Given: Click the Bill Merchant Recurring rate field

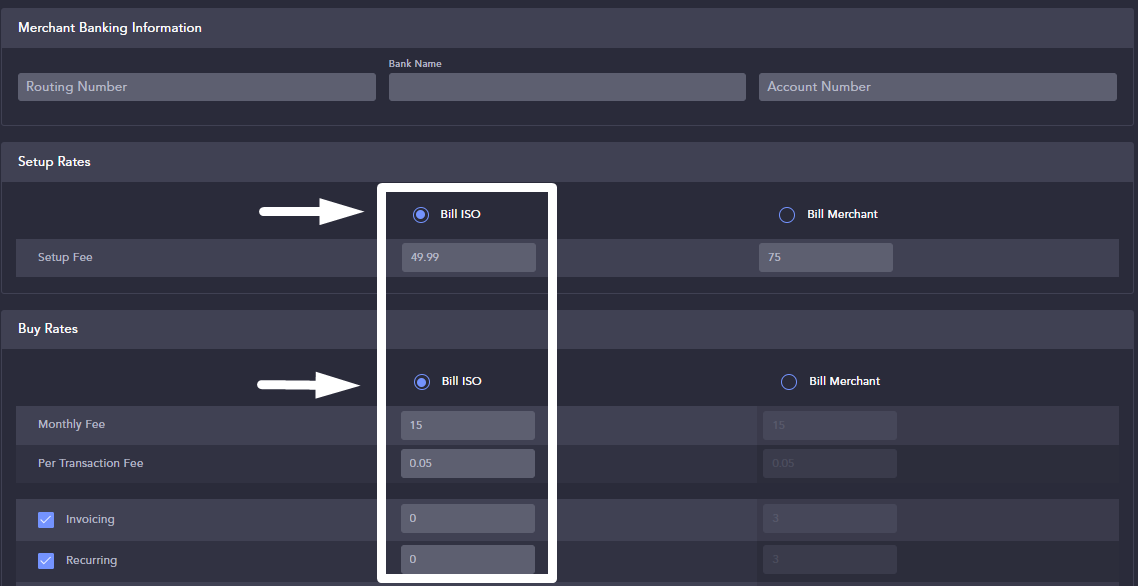Looking at the screenshot, I should (x=830, y=559).
